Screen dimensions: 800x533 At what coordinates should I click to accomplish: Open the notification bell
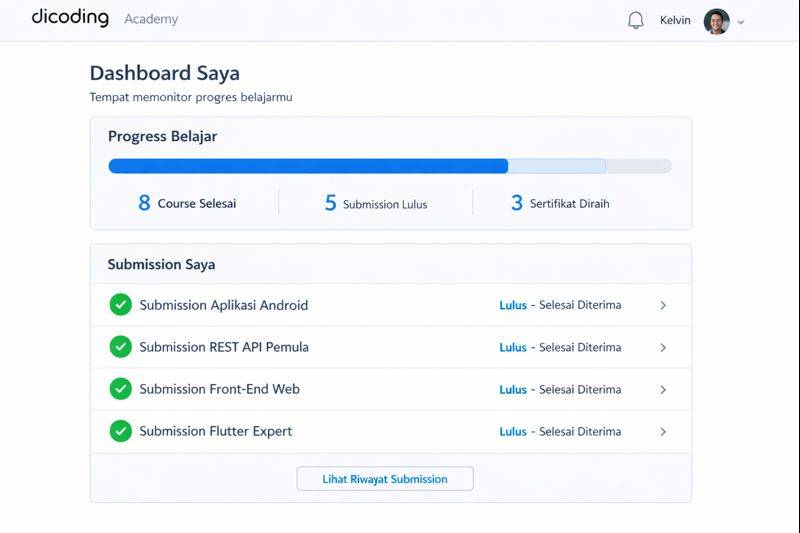pyautogui.click(x=636, y=21)
